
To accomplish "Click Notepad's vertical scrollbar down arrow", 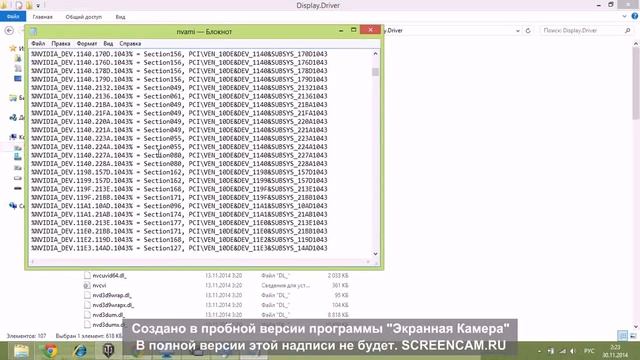I will [x=376, y=254].
